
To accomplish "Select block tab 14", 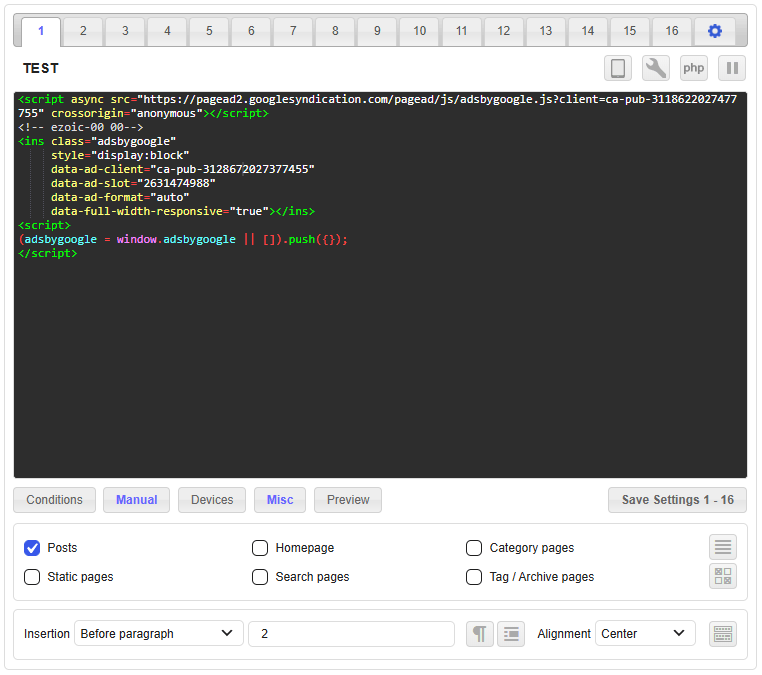I will (x=588, y=32).
